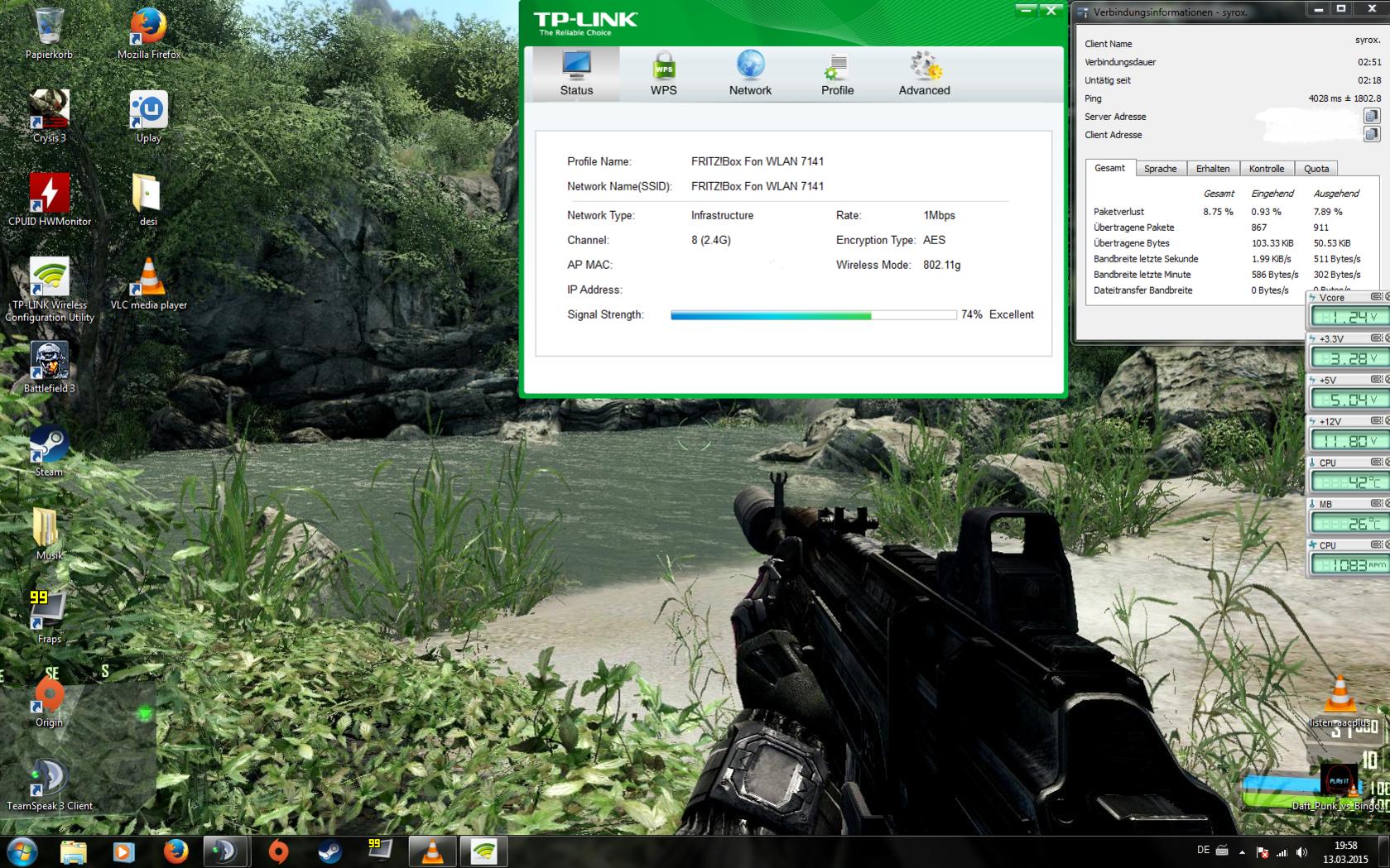The image size is (1390, 868).
Task: Open the network signal tray icon
Action: (x=1282, y=851)
